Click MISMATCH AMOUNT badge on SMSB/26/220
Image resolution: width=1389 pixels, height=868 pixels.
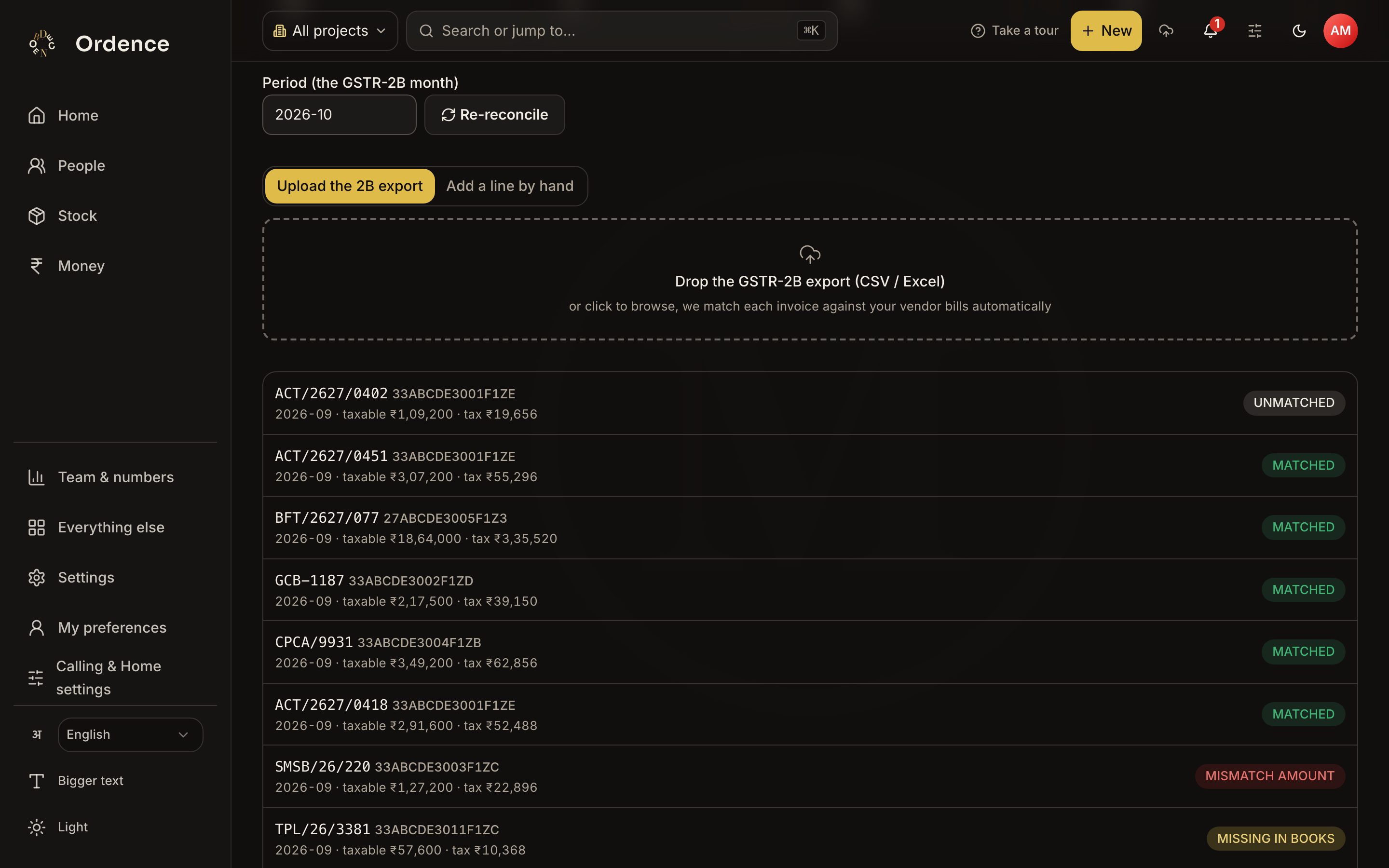click(x=1269, y=775)
